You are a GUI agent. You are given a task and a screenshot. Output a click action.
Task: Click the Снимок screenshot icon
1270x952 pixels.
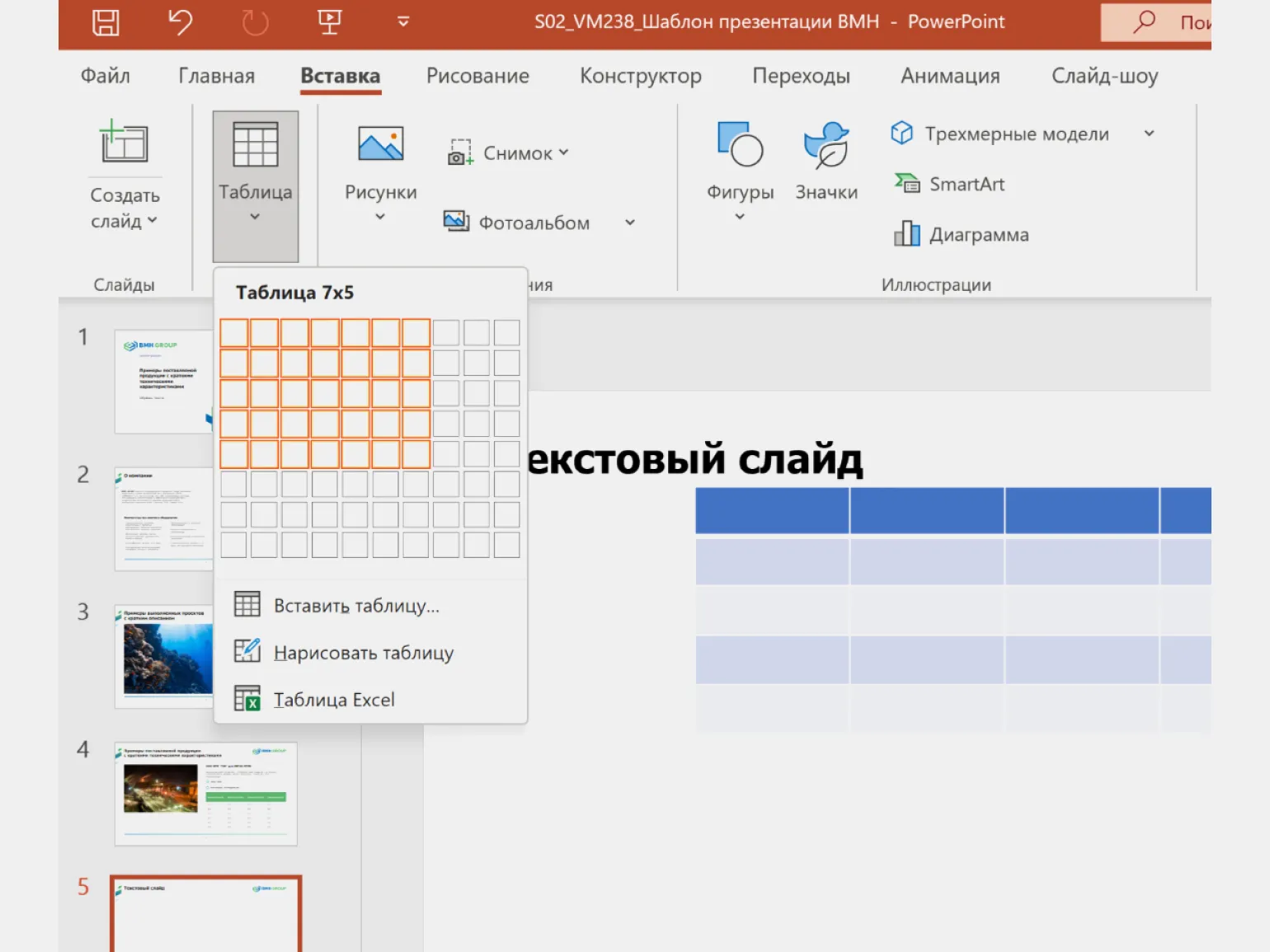460,152
